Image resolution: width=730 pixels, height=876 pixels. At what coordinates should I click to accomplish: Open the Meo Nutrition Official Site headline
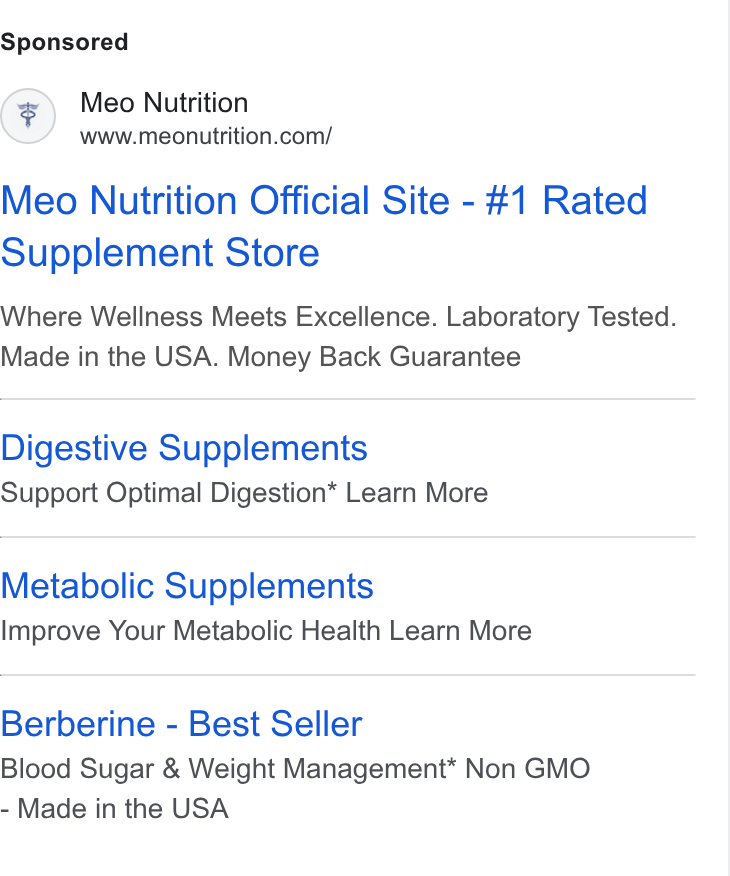tap(324, 226)
